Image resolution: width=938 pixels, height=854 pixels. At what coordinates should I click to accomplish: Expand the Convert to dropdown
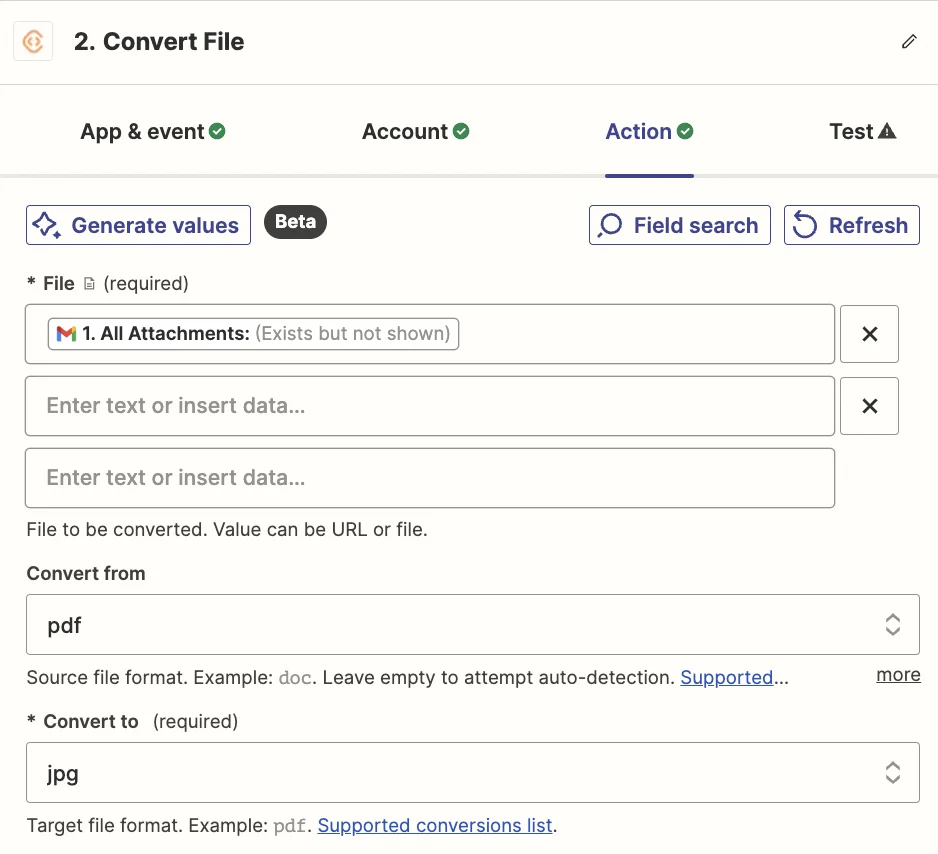(x=472, y=772)
